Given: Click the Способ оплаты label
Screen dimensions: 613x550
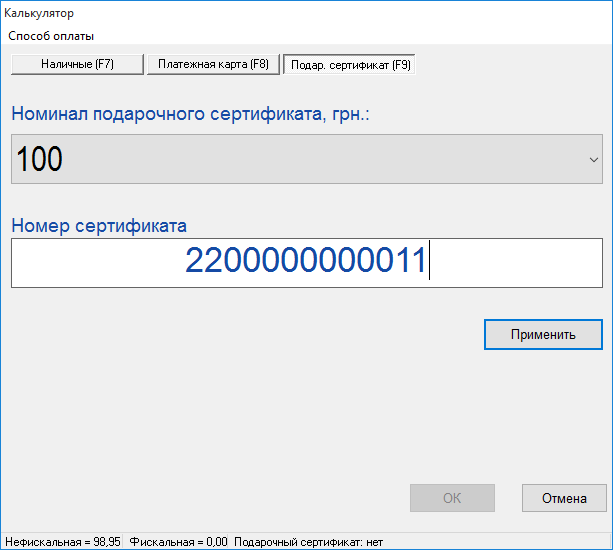Looking at the screenshot, I should point(51,36).
